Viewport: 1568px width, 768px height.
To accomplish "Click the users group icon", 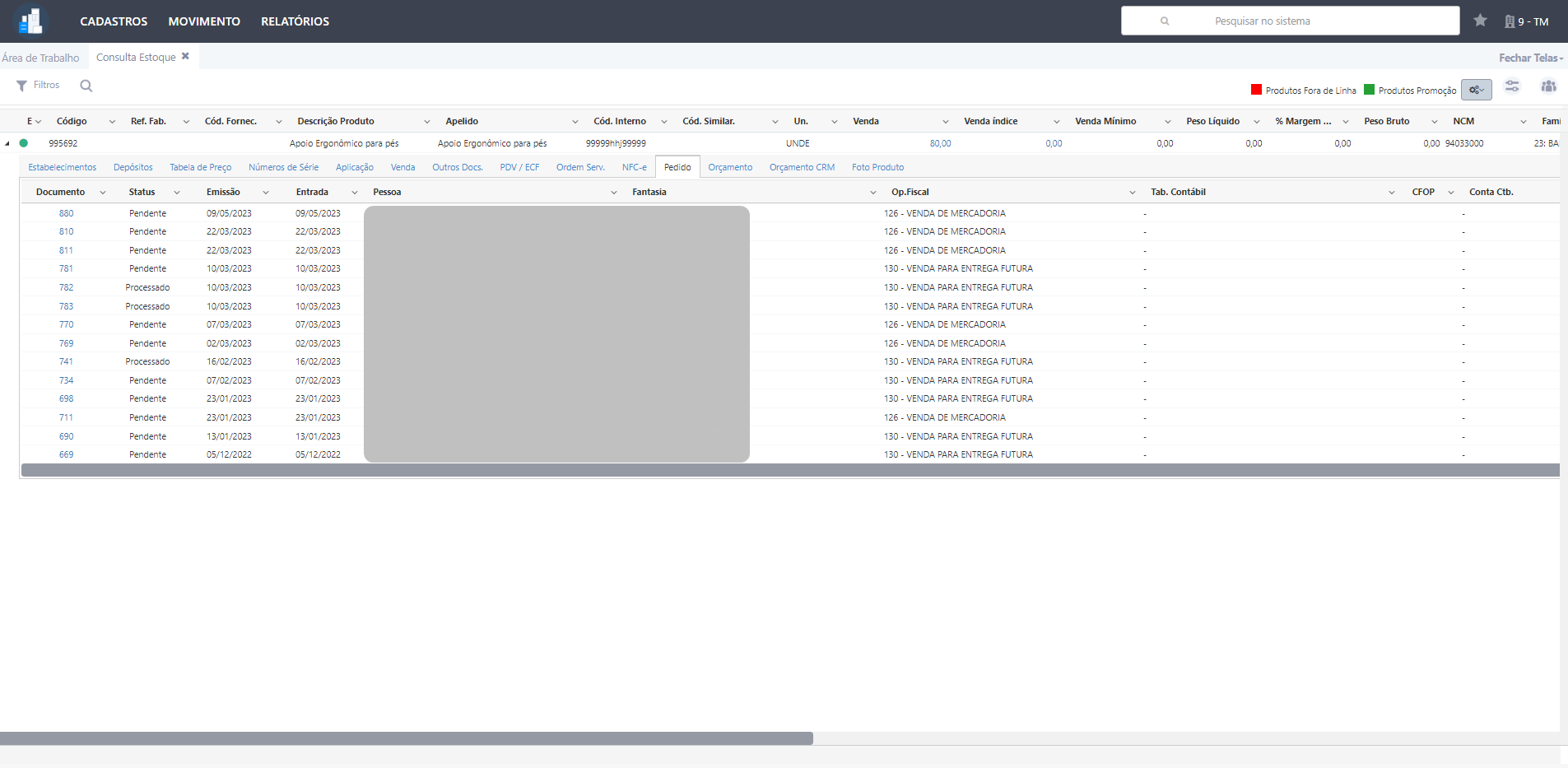I will coord(1548,86).
